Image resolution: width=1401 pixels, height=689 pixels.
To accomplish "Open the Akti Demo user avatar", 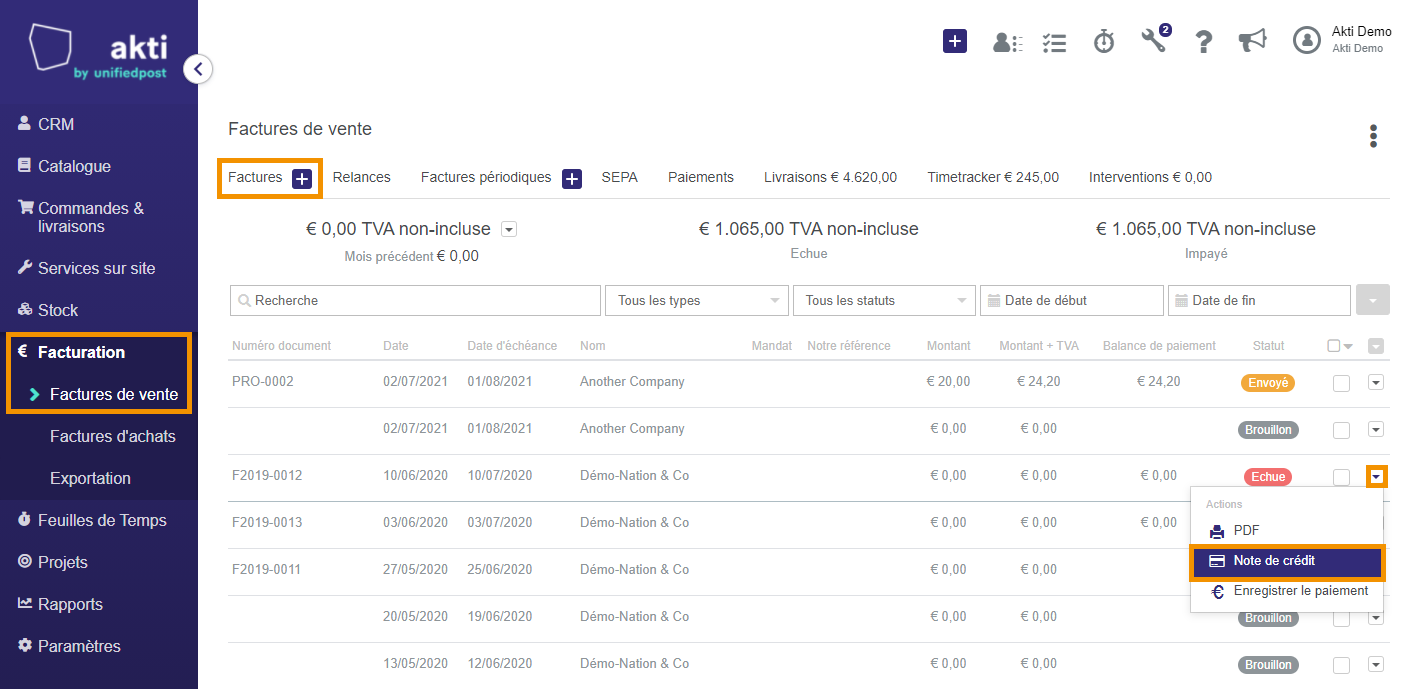I will click(1307, 40).
